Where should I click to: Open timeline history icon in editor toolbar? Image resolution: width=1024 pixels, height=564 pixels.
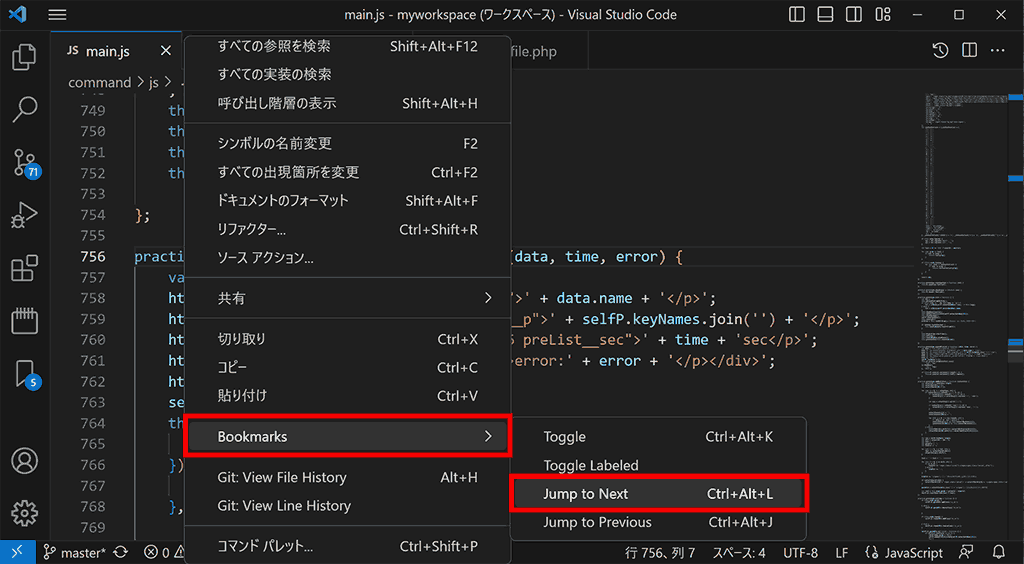tap(940, 50)
